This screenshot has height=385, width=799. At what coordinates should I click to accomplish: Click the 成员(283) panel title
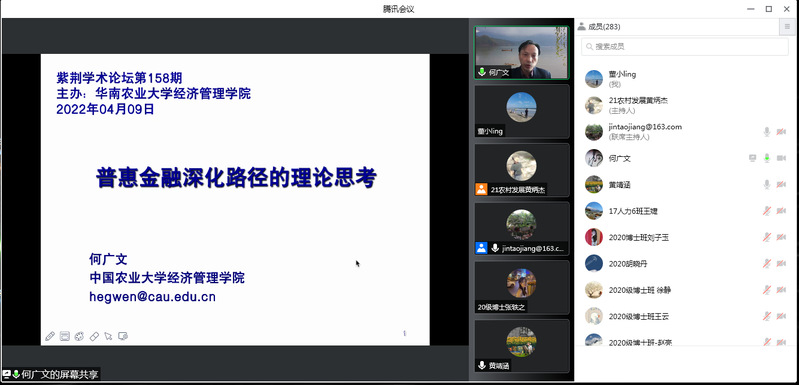click(x=604, y=27)
